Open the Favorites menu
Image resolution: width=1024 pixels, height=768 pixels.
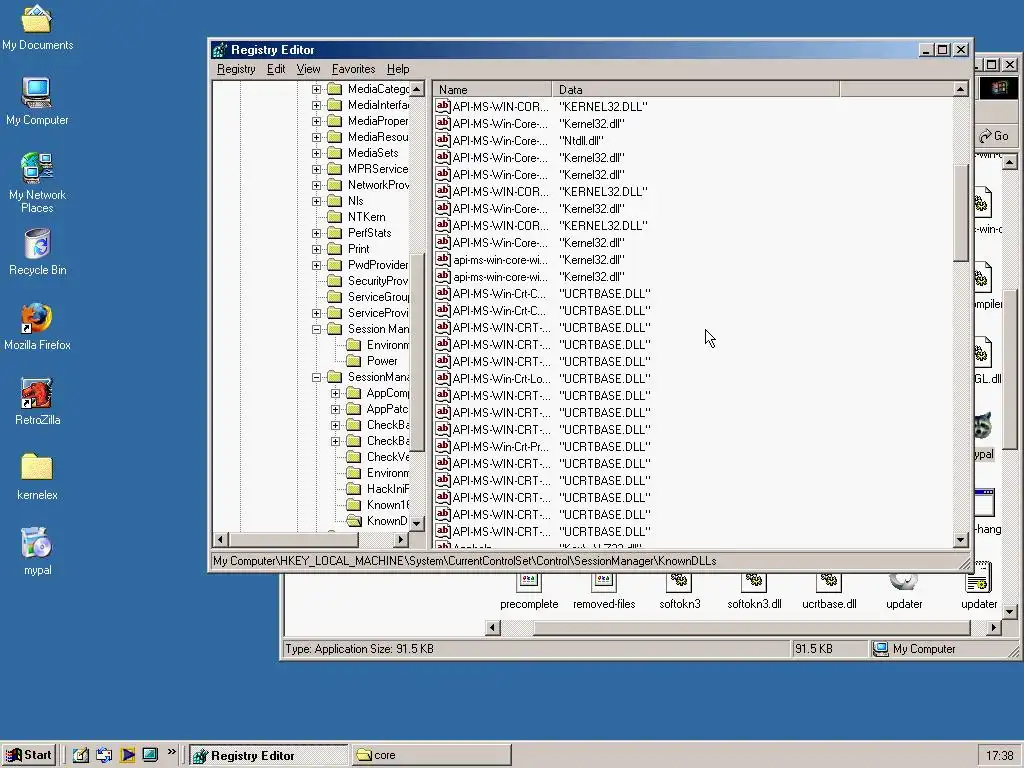pos(353,69)
